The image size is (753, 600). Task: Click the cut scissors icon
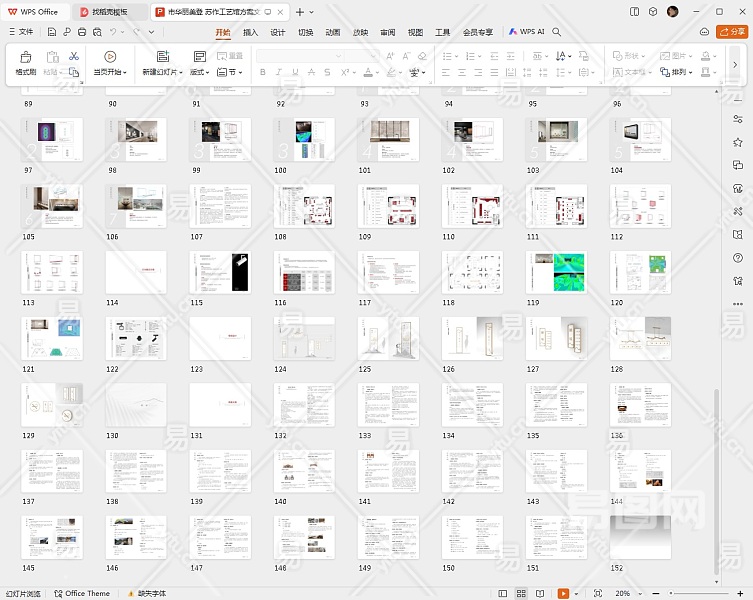tap(73, 56)
